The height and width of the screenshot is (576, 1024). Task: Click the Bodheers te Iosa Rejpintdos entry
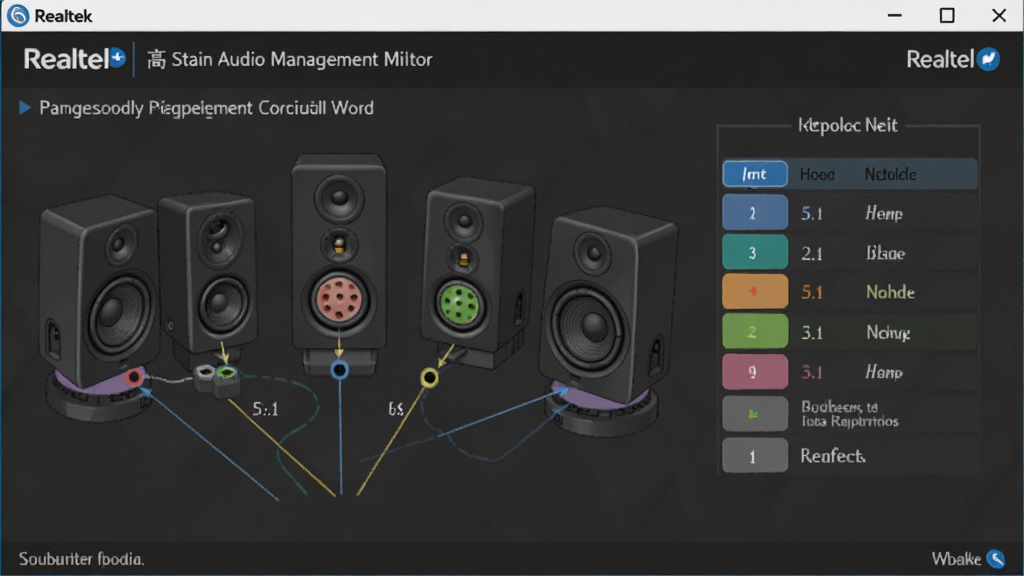tap(850, 414)
